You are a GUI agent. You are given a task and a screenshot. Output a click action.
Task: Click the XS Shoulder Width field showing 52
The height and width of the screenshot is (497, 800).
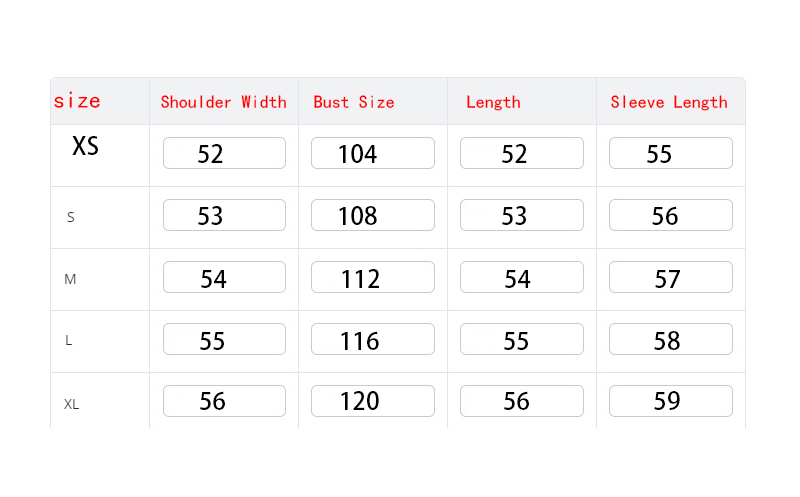[x=224, y=153]
